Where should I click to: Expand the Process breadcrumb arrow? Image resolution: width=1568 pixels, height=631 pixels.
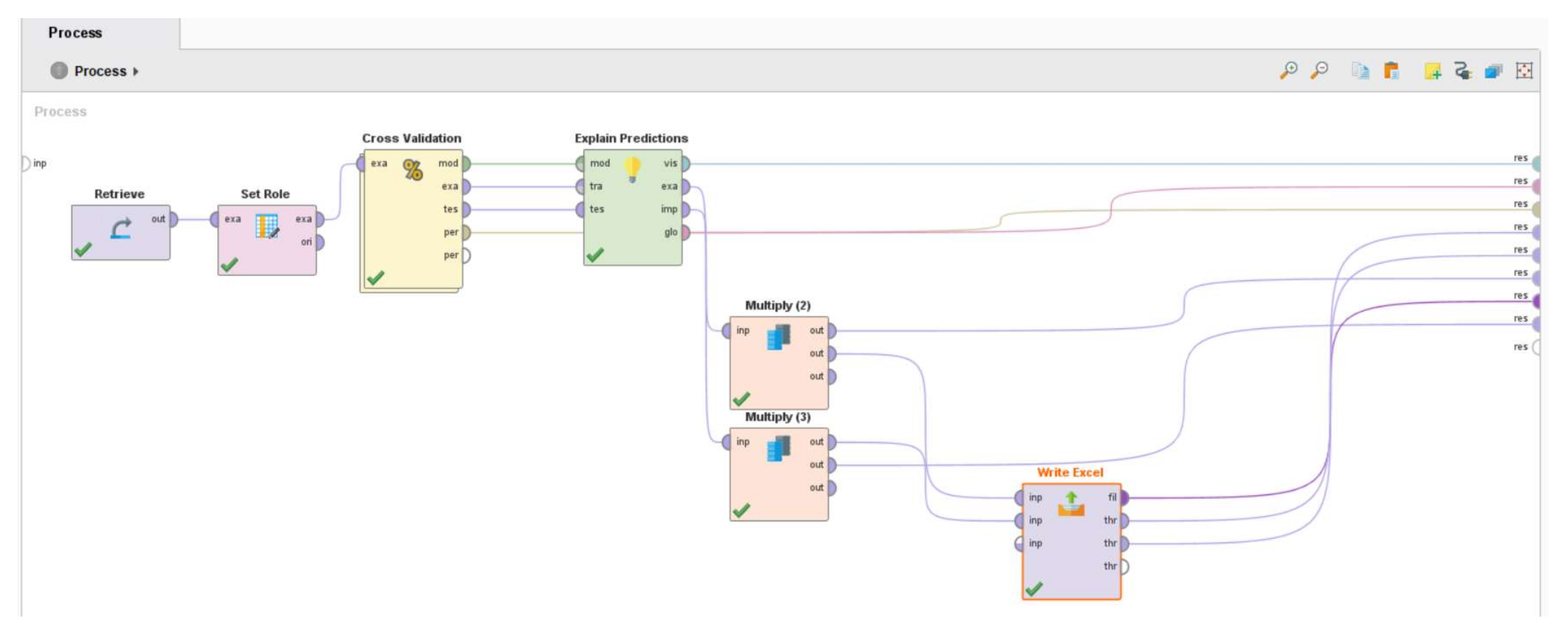point(136,71)
